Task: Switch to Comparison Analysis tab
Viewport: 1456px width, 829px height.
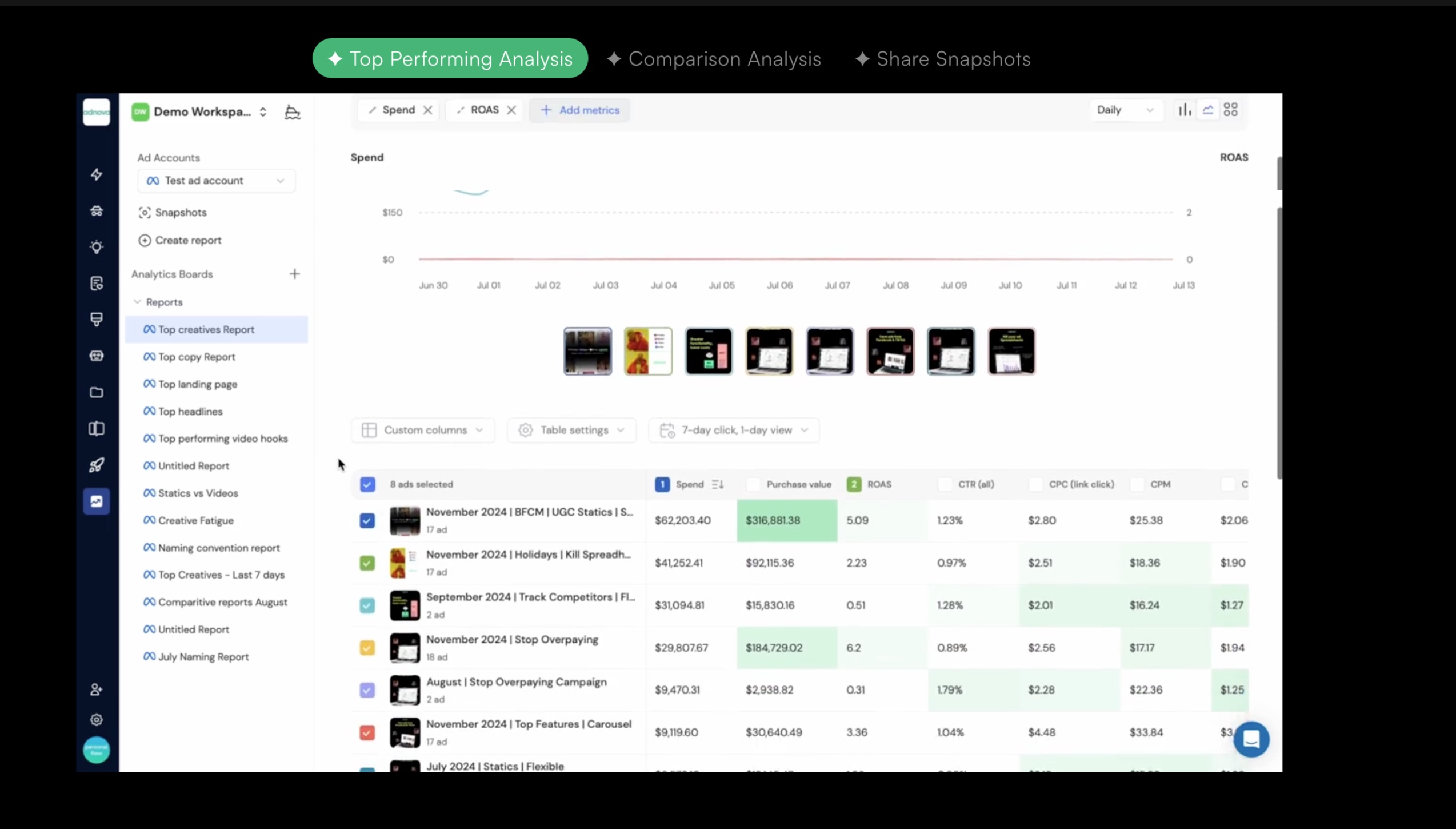Action: [x=713, y=58]
